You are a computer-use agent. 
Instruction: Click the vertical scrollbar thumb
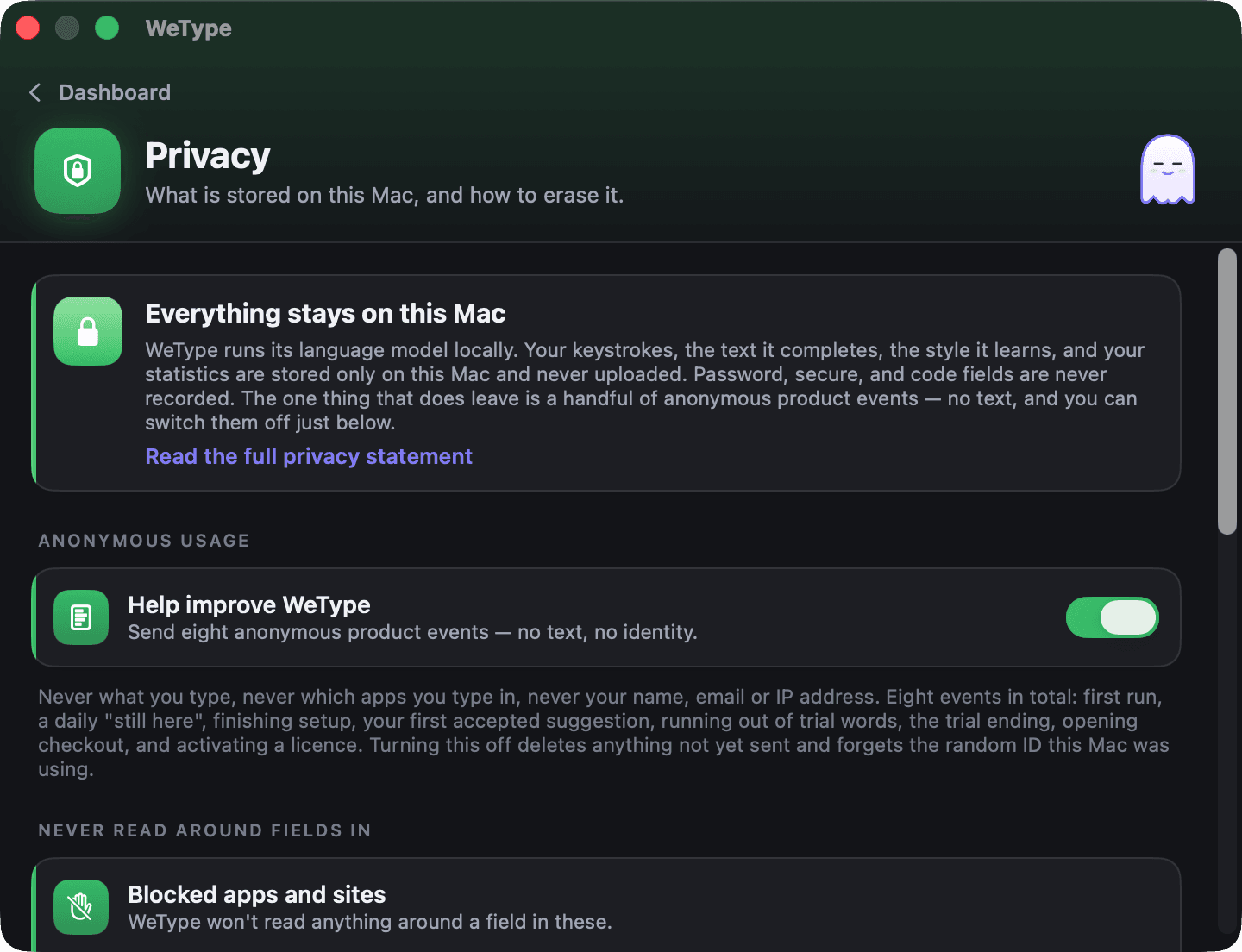pos(1226,391)
